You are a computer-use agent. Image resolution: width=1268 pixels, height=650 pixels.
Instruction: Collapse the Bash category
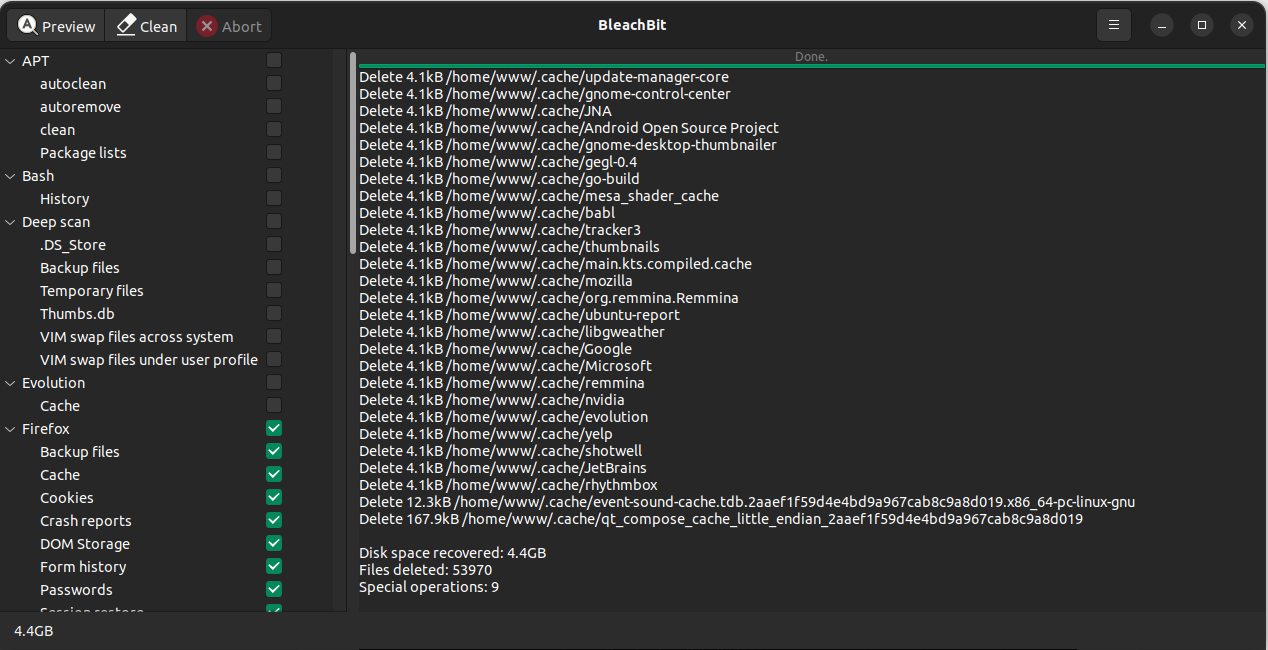point(11,176)
